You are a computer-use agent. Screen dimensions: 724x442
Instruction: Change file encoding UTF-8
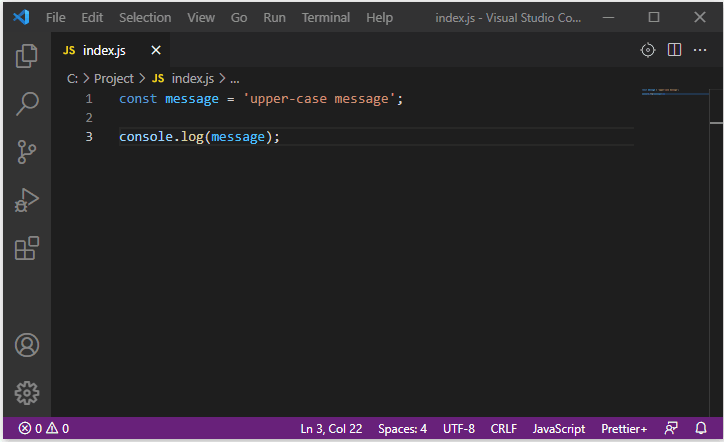click(459, 429)
